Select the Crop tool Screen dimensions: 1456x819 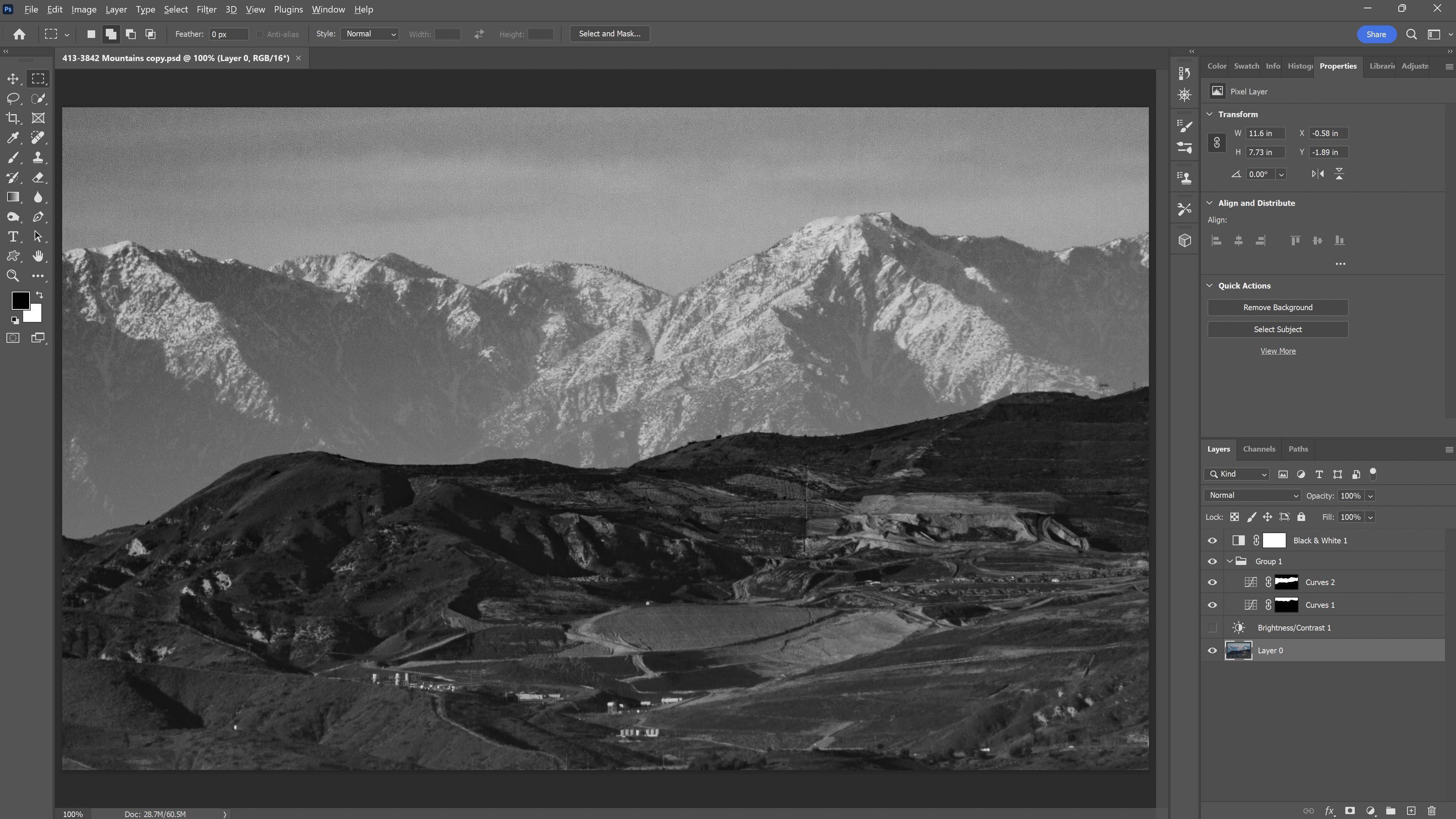click(13, 118)
